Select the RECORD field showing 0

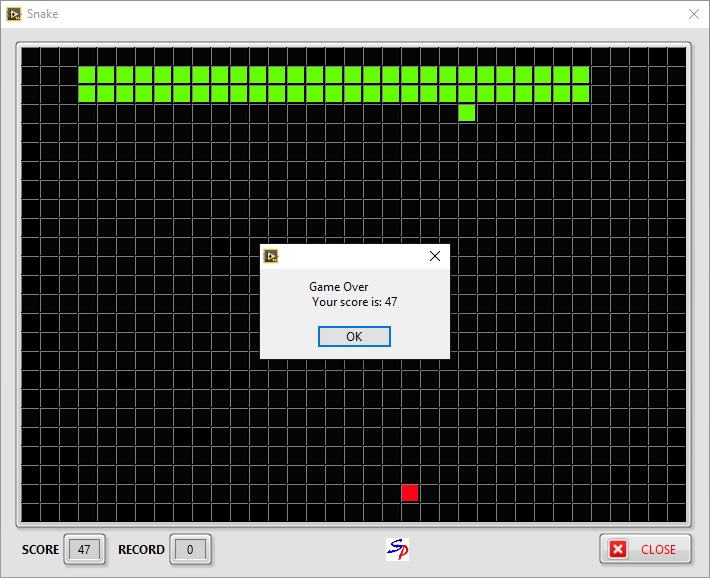coord(190,549)
